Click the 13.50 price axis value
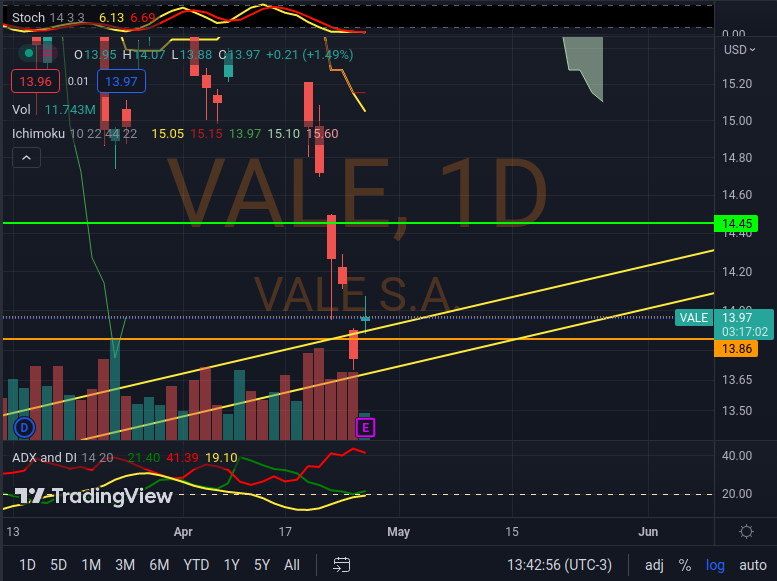The height and width of the screenshot is (581, 777). (737, 411)
